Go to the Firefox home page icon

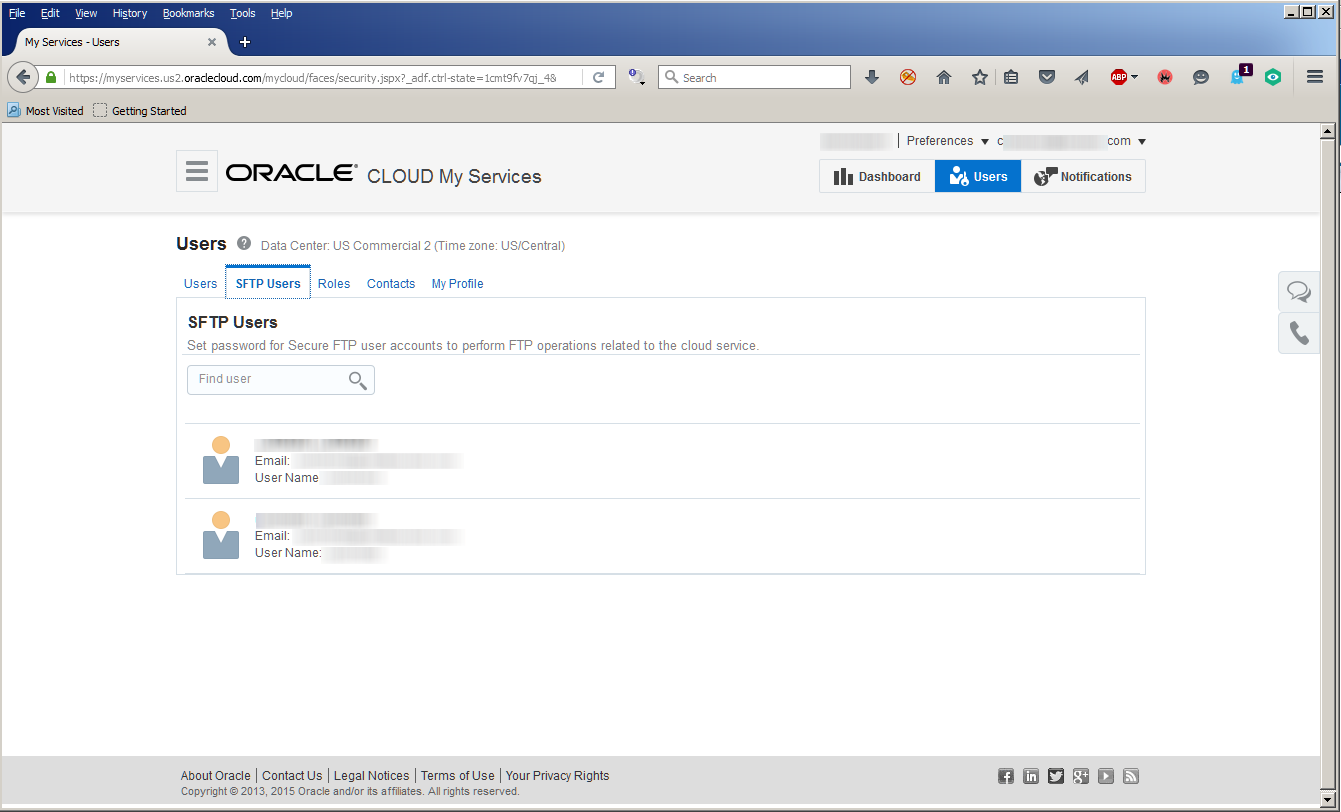click(944, 77)
